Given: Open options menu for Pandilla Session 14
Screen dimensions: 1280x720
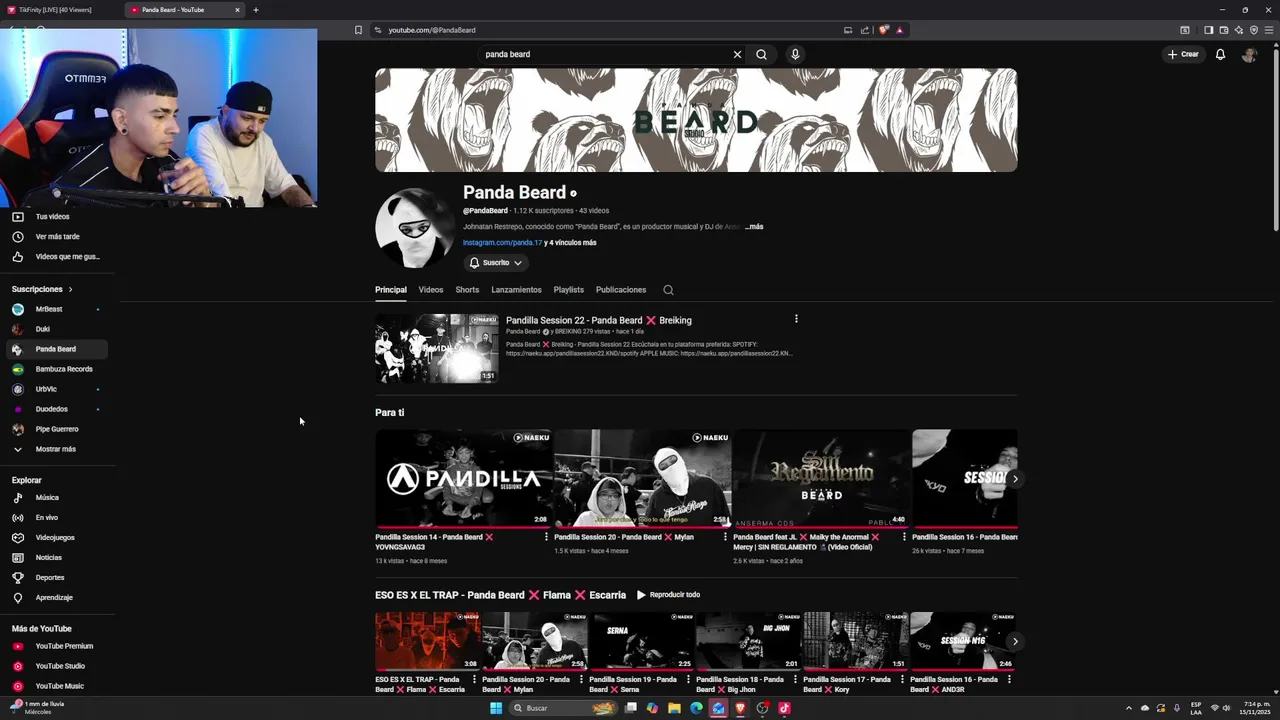Looking at the screenshot, I should pos(546,537).
